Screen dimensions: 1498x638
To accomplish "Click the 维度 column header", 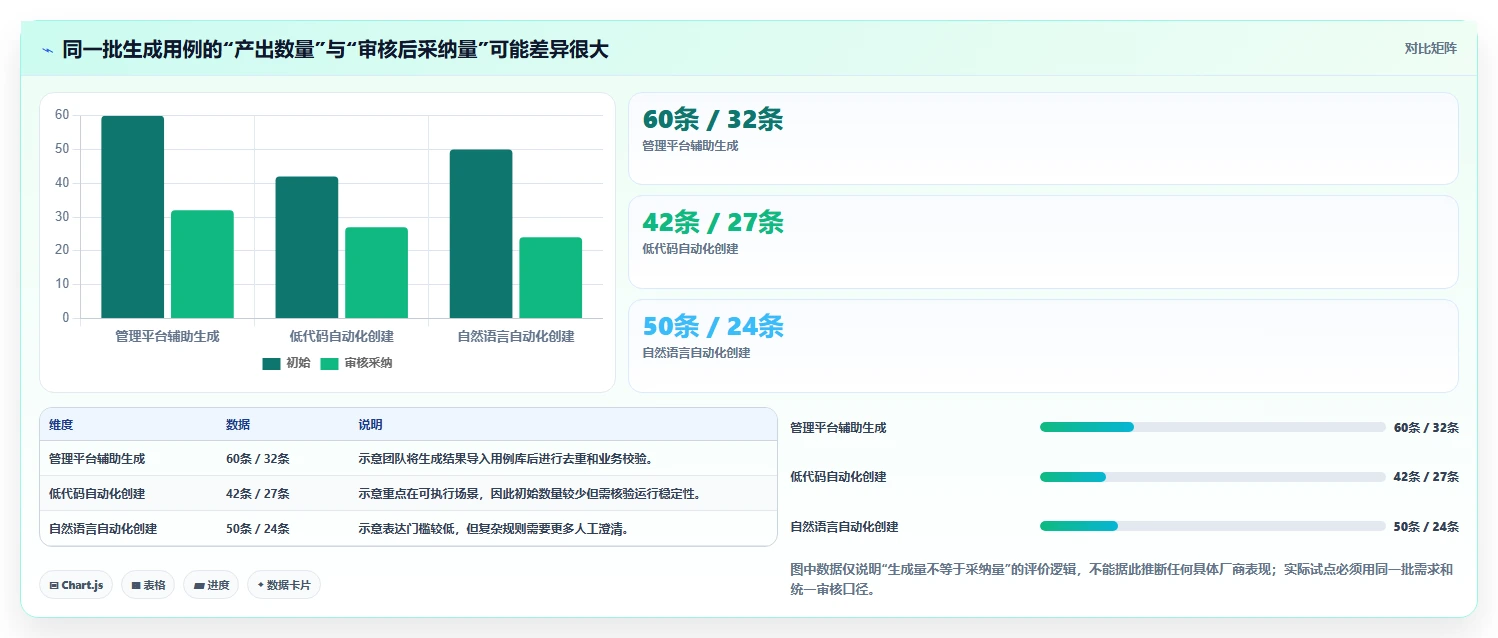I will point(61,425).
